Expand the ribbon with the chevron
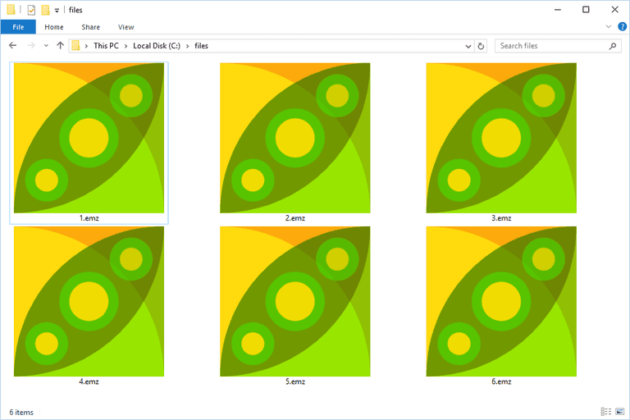The width and height of the screenshot is (630, 420). (607, 27)
